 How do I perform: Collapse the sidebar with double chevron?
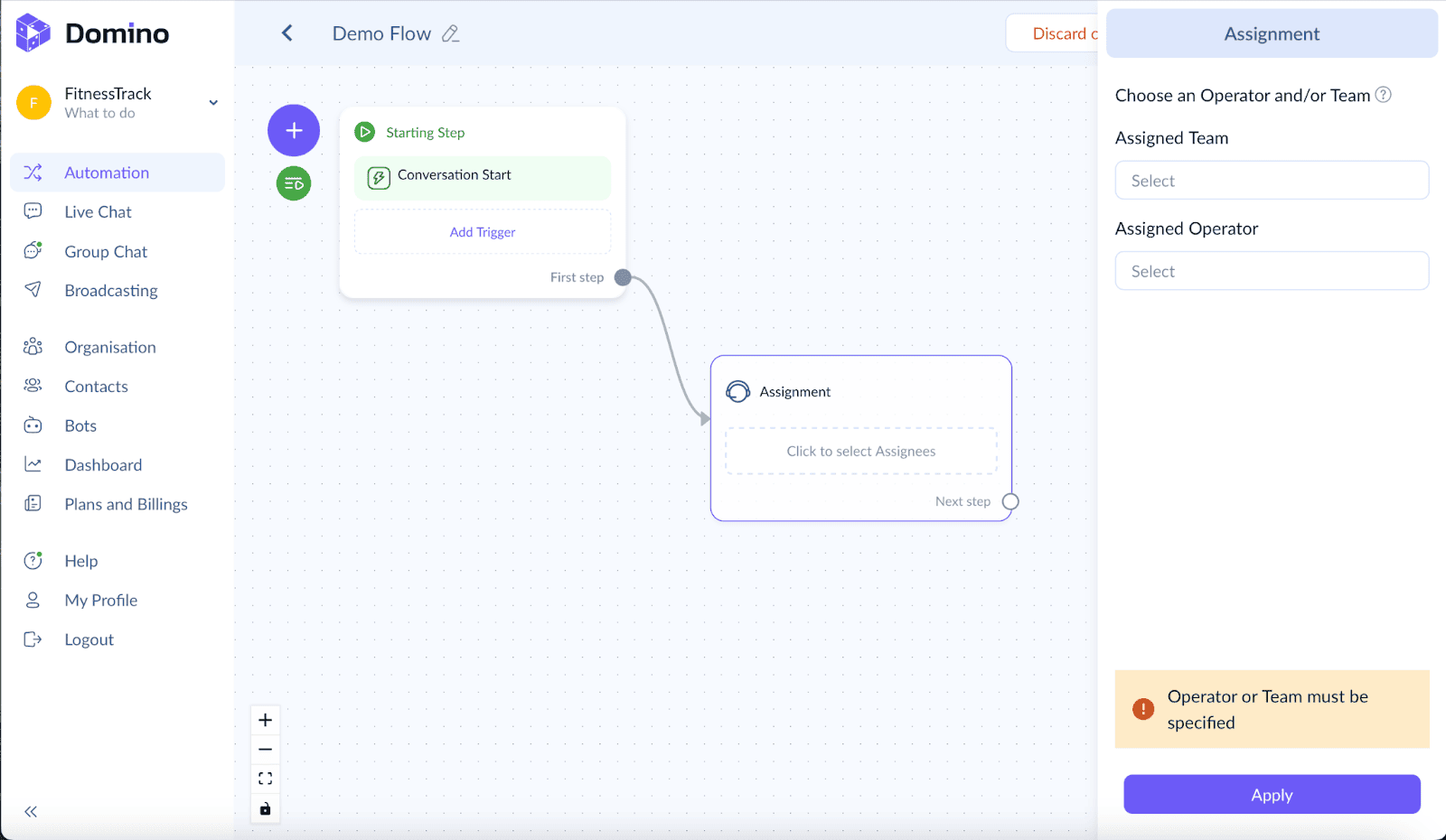click(x=31, y=812)
